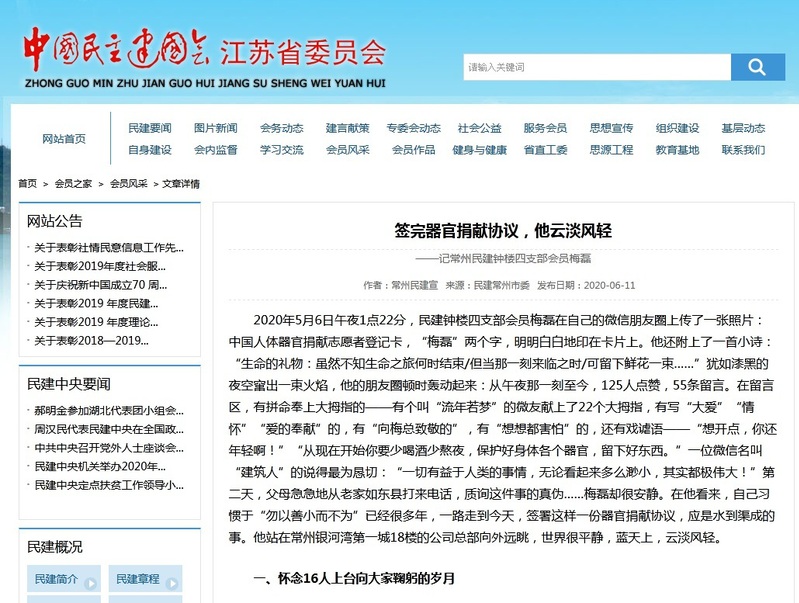Open notice 关于表彰社情民意信息工作先...
This screenshot has height=603, width=799.
109,248
